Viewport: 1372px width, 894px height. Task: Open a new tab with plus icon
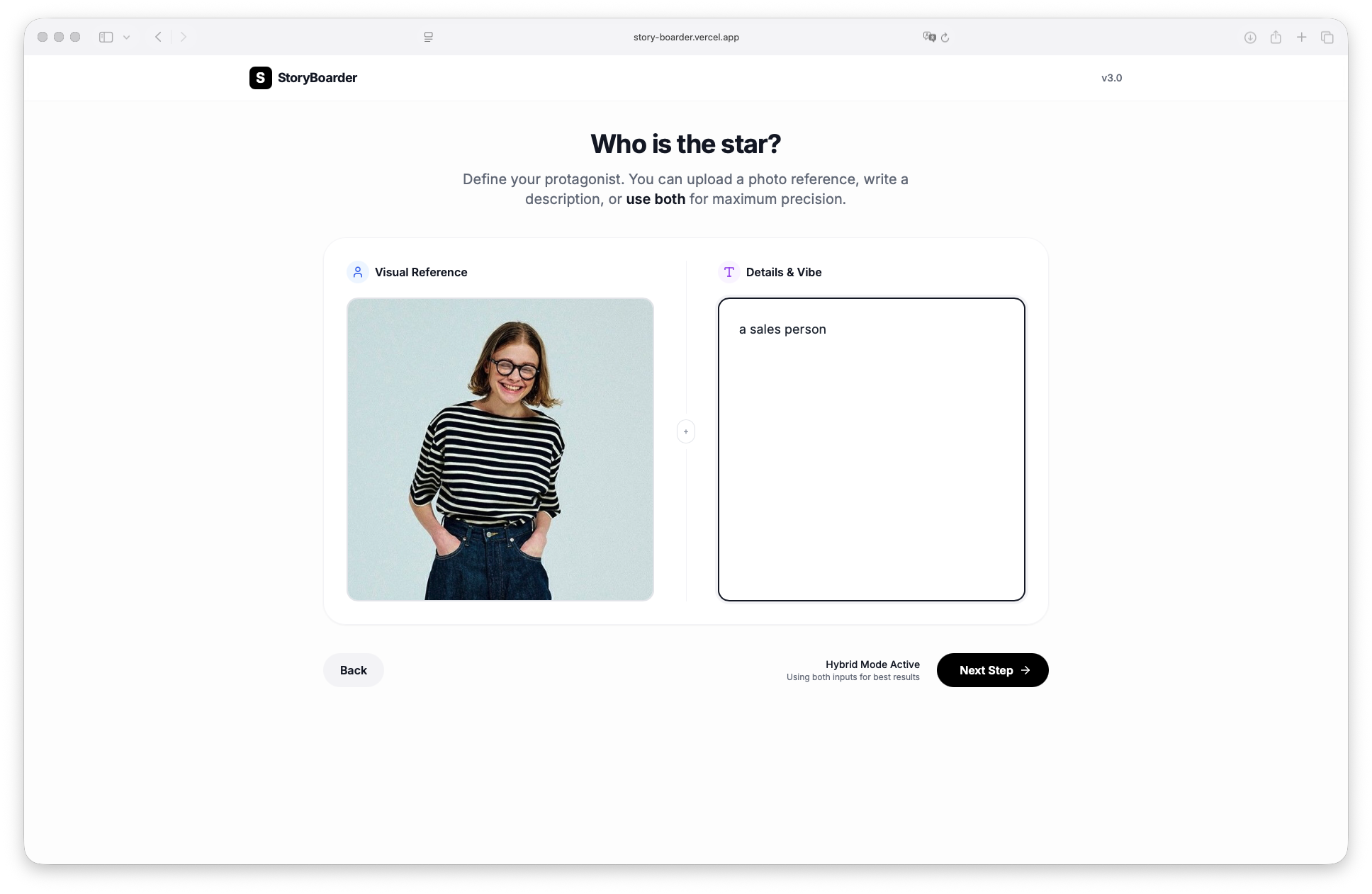coord(1301,37)
